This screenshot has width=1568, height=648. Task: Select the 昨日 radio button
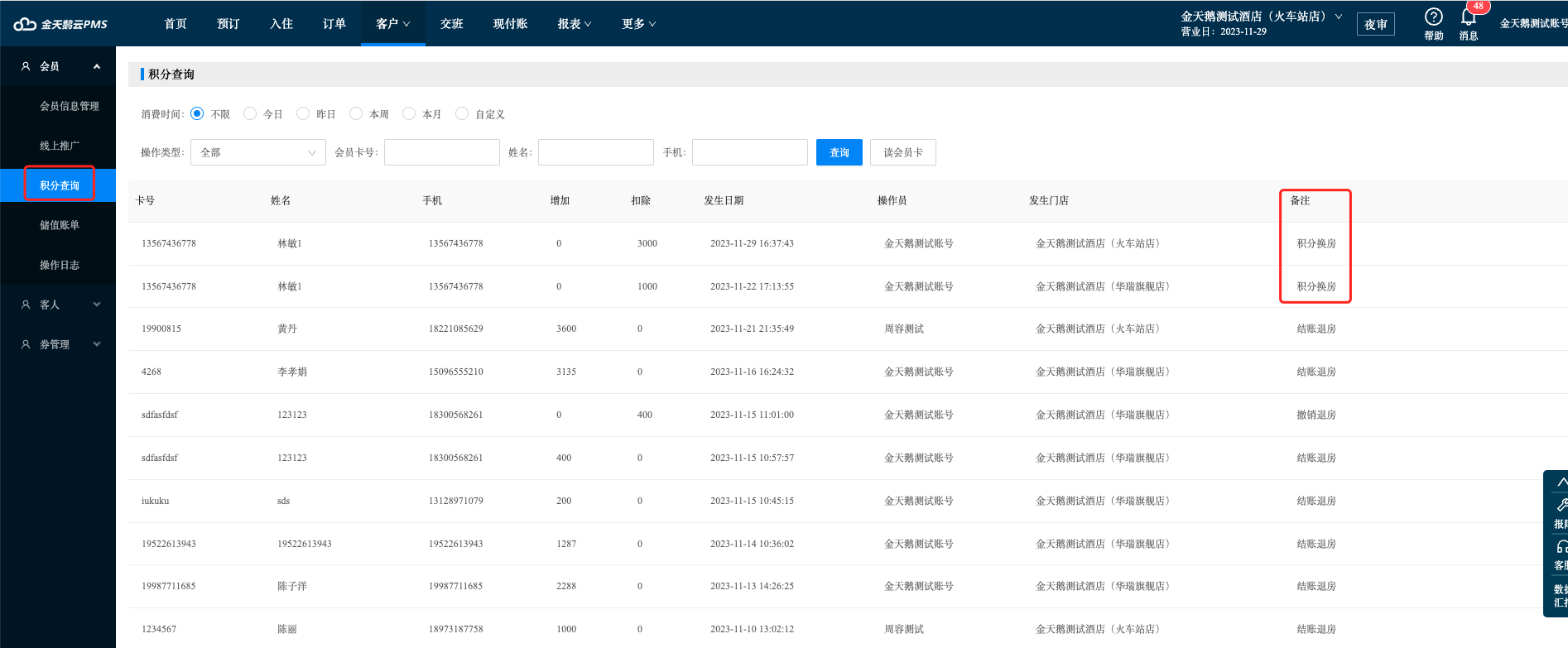(x=303, y=113)
